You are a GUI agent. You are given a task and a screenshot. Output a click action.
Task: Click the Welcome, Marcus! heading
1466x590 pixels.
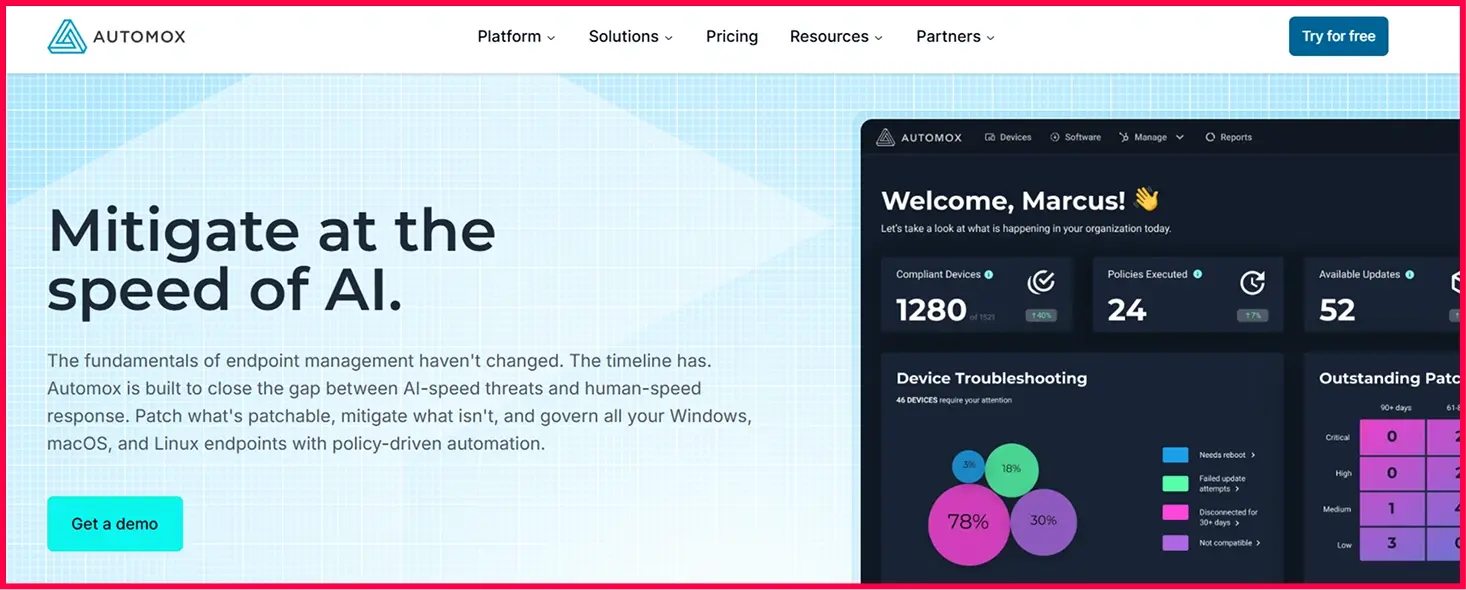point(1003,200)
